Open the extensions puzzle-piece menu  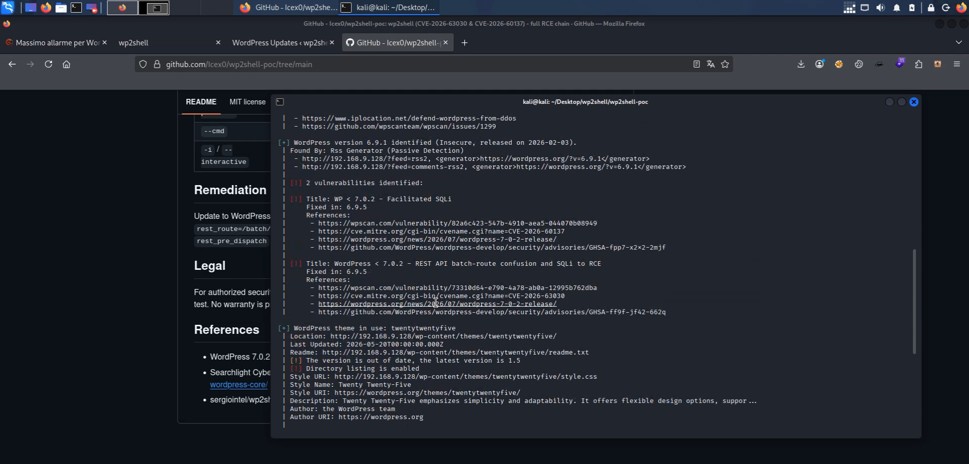click(918, 64)
